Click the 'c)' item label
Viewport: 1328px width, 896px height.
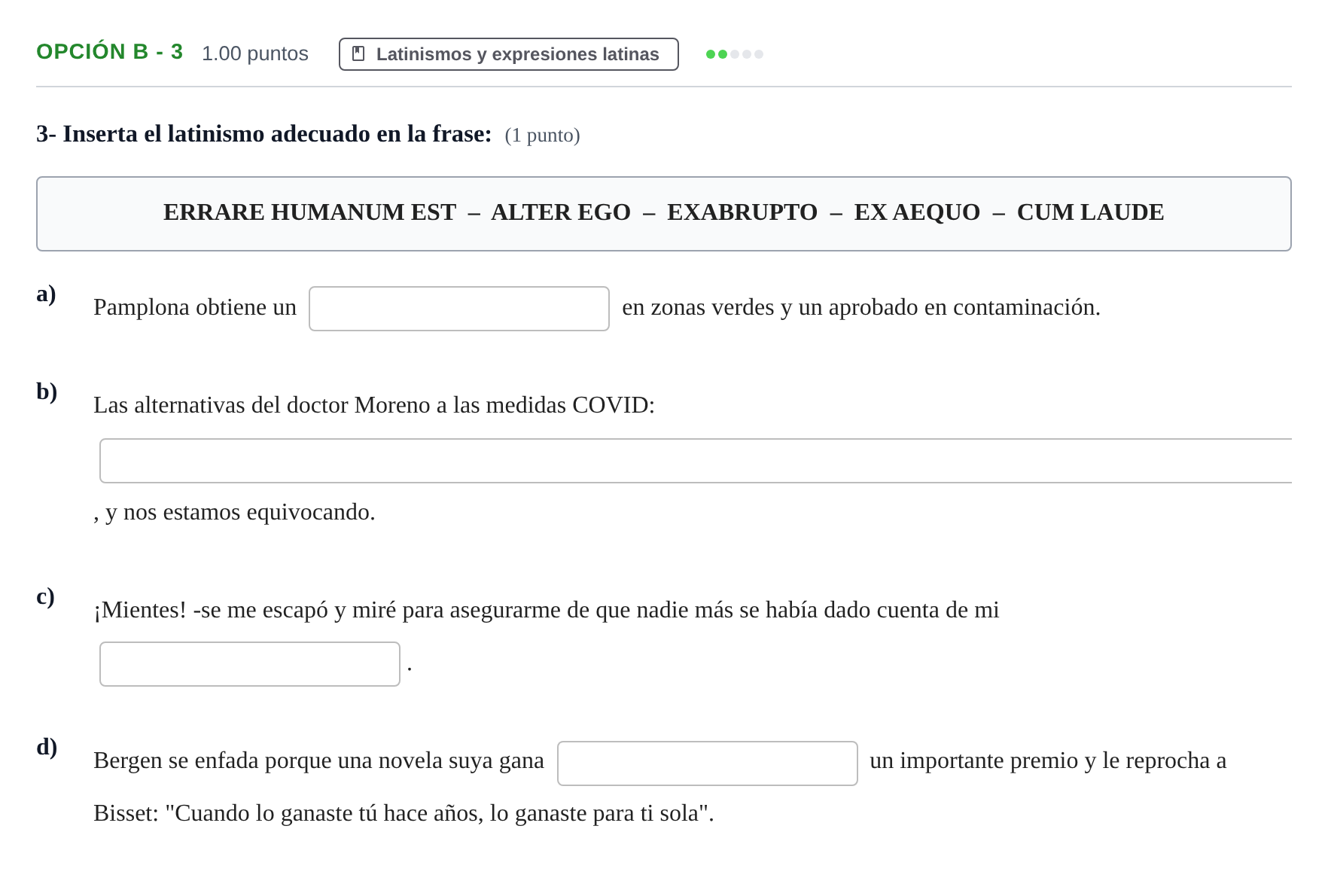click(x=45, y=596)
